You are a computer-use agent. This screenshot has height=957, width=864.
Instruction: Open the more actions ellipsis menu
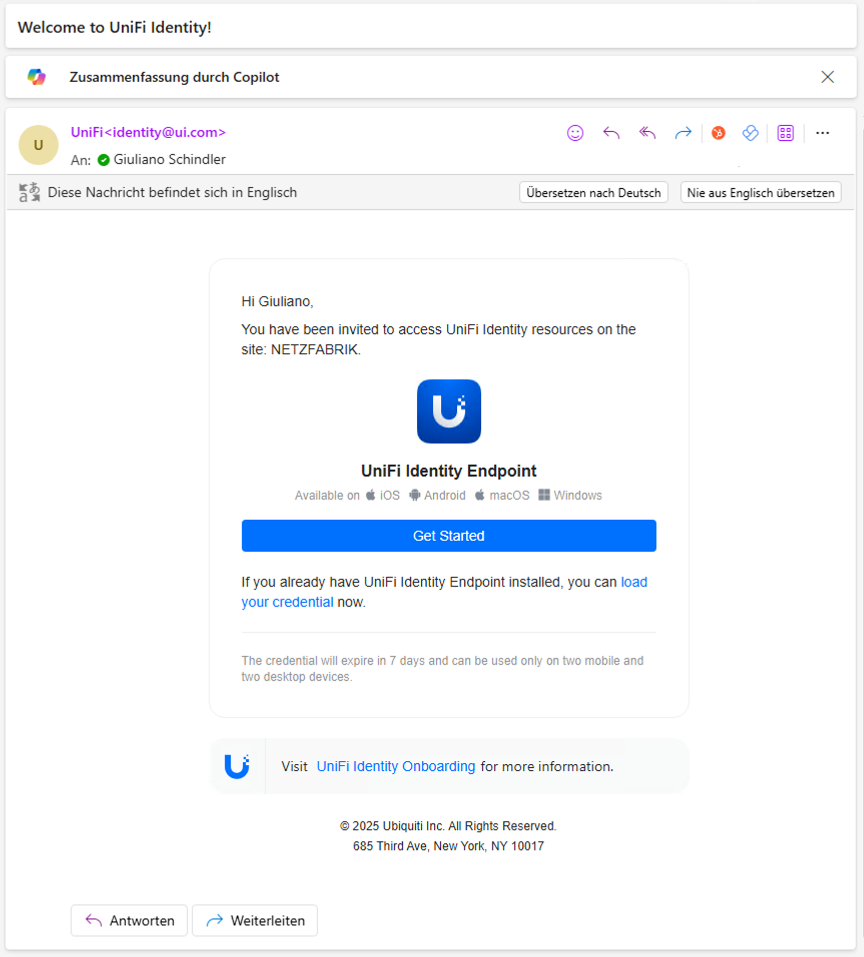pyautogui.click(x=823, y=133)
